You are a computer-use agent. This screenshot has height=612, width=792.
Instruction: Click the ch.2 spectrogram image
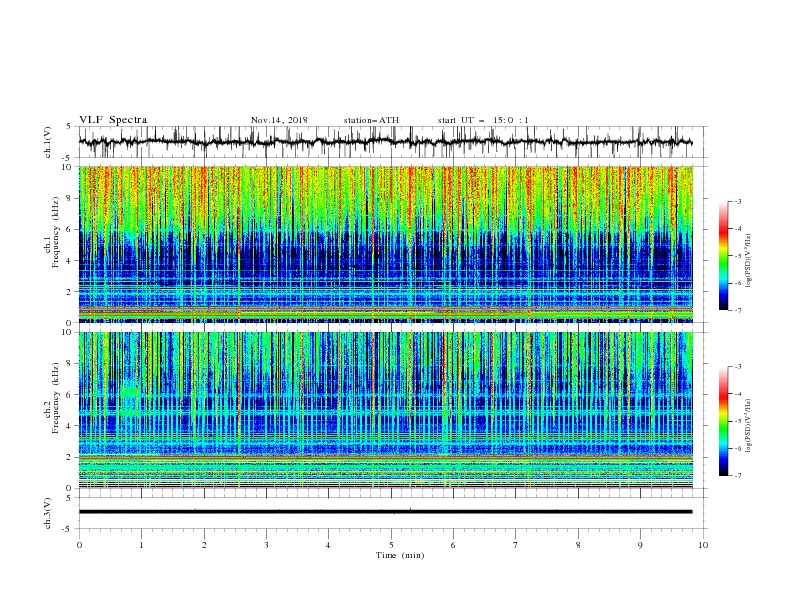point(386,410)
